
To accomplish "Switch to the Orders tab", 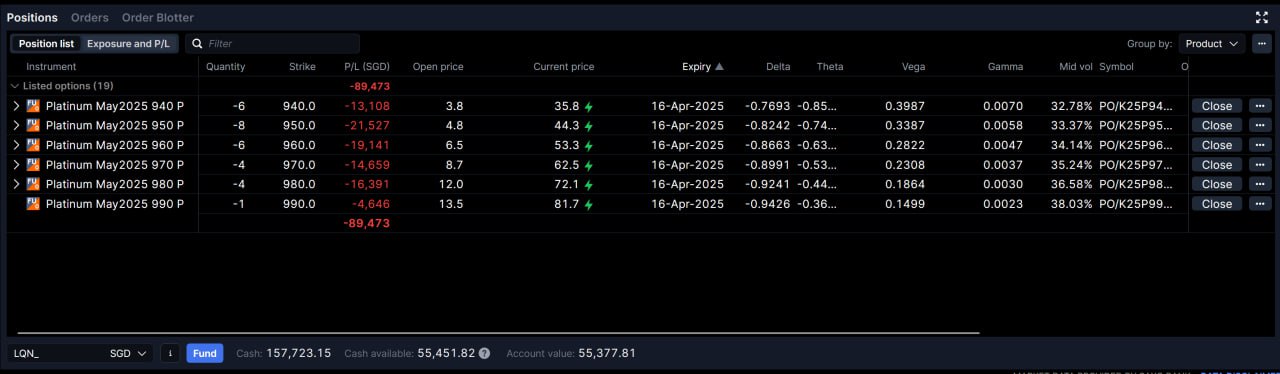I will pos(90,17).
